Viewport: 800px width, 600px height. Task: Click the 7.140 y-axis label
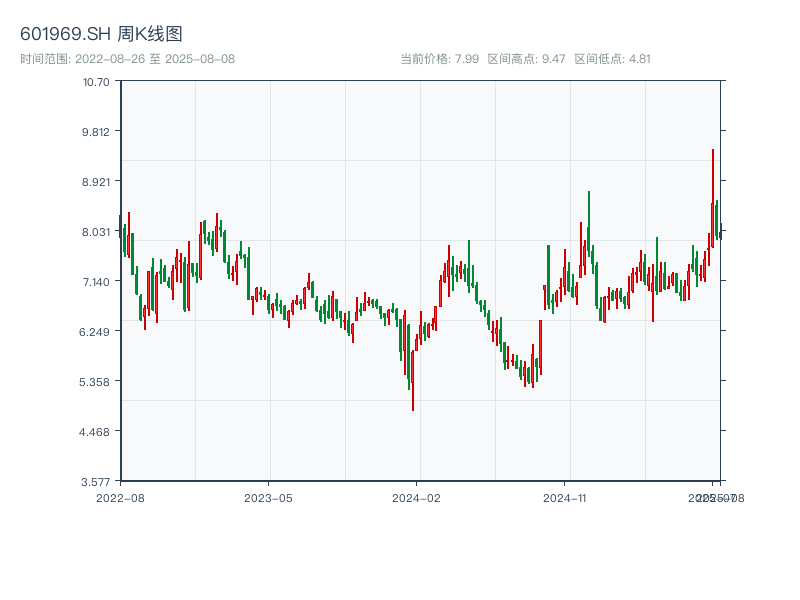click(x=96, y=282)
